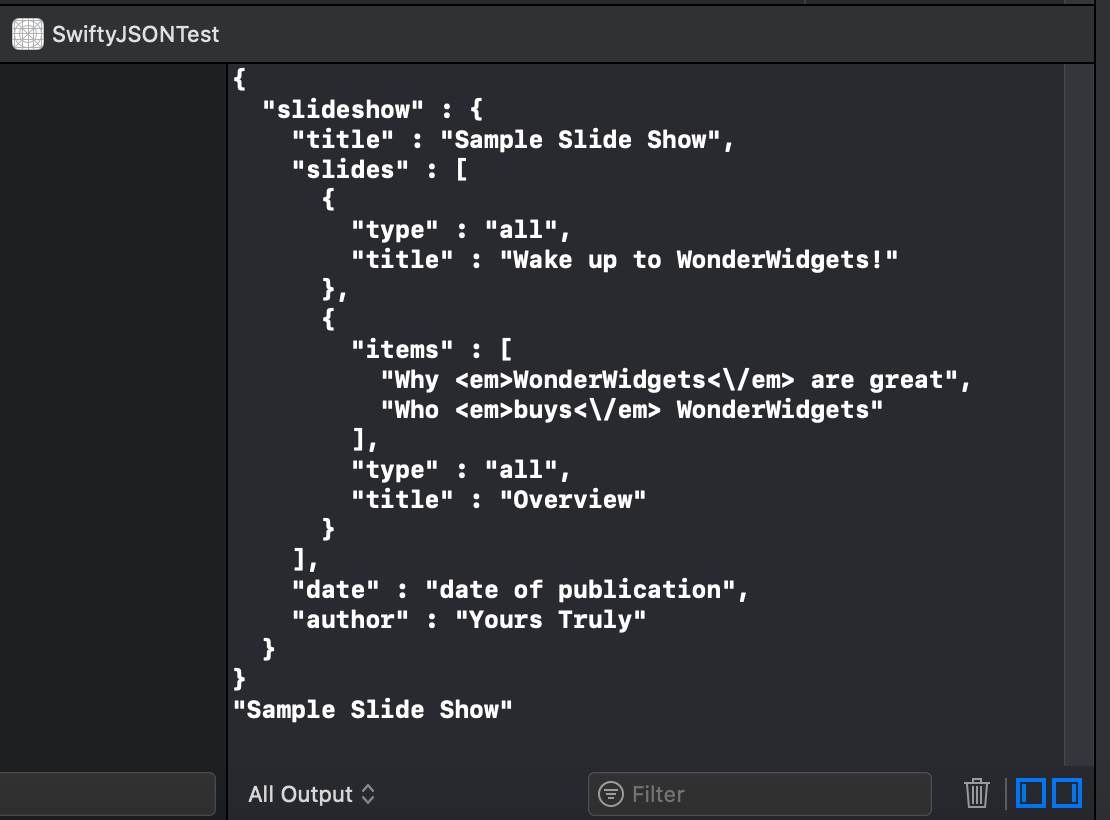Click the "author" : "Yours Truly" line
Image resolution: width=1110 pixels, height=820 pixels.
(x=469, y=620)
